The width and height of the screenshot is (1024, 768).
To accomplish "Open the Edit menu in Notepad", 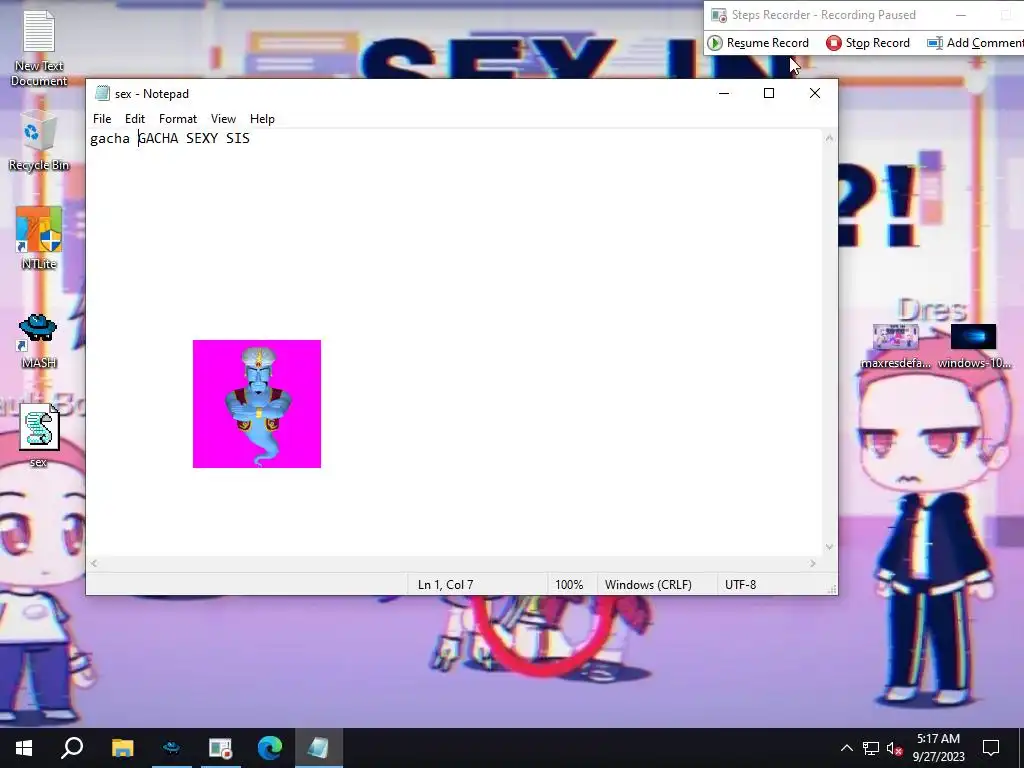I will tap(135, 119).
